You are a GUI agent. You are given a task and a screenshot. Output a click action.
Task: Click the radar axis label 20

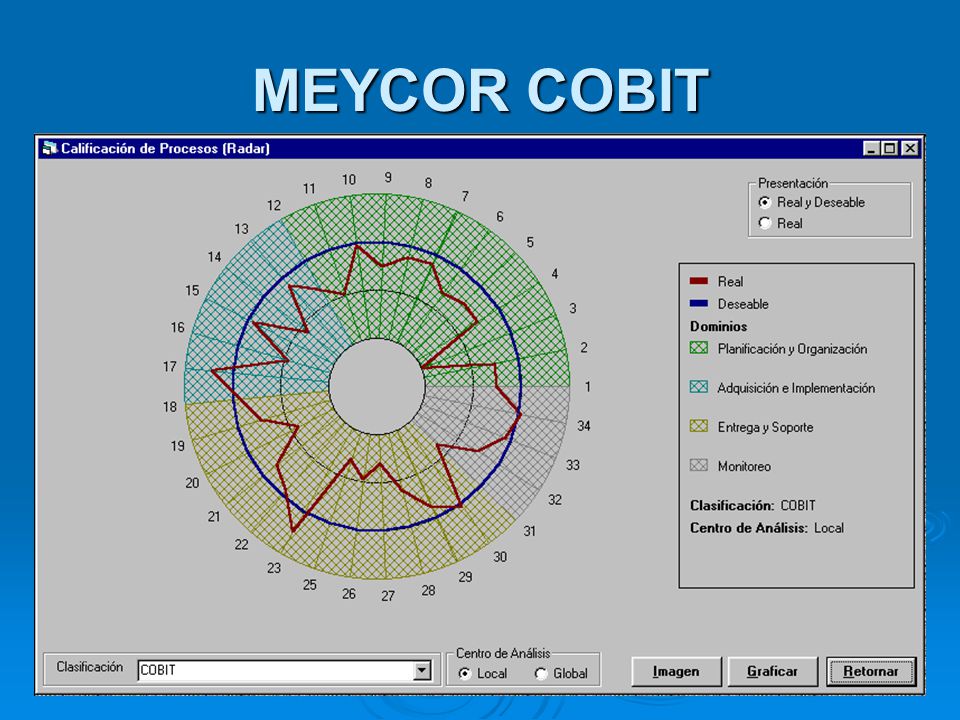click(x=192, y=483)
